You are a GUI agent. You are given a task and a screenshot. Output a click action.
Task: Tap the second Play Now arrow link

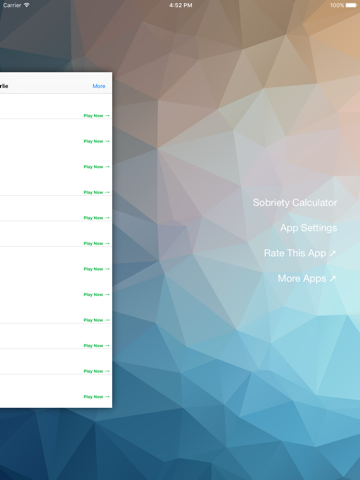(96, 141)
